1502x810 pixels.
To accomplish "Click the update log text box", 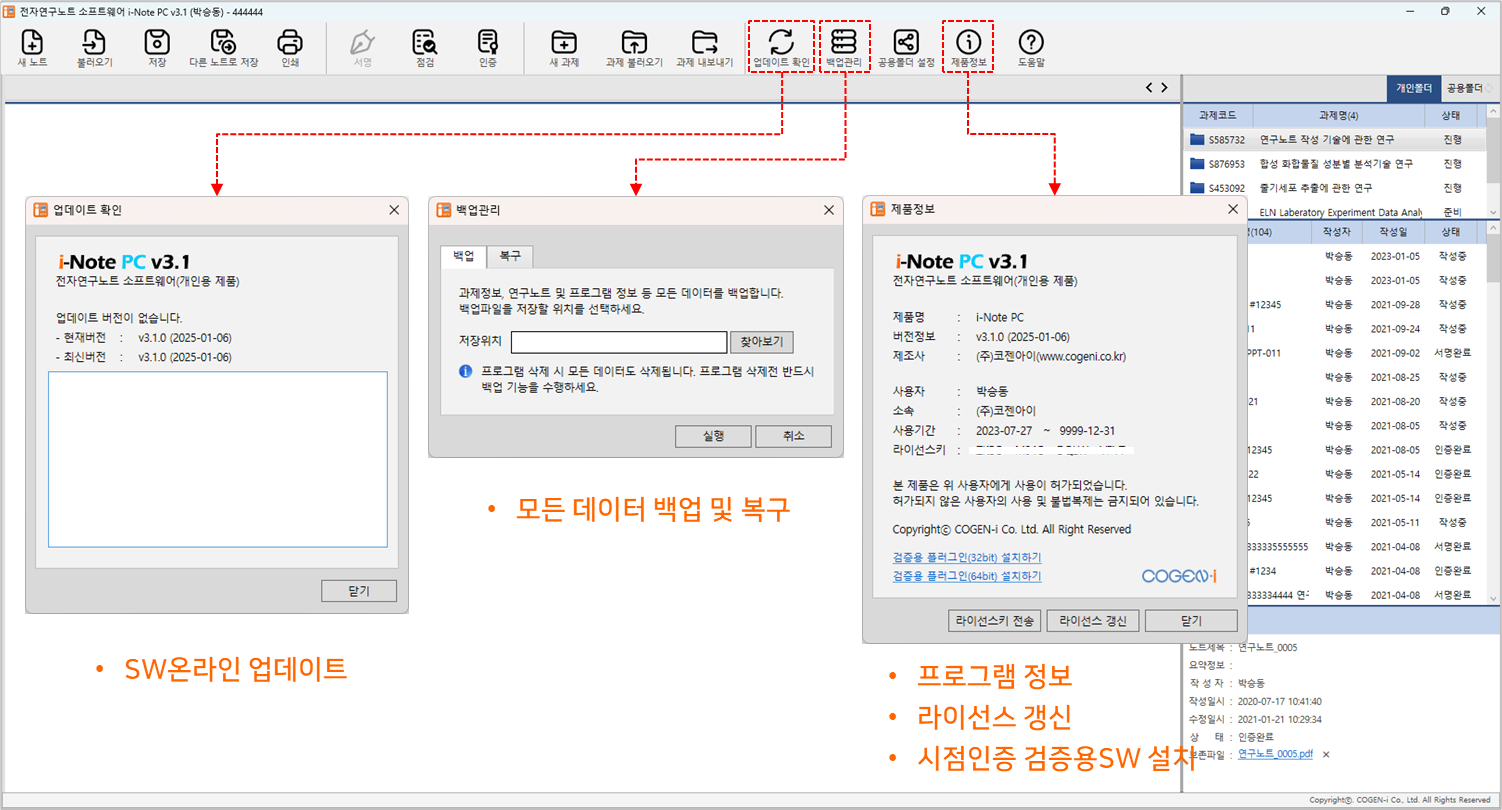I will (x=217, y=459).
